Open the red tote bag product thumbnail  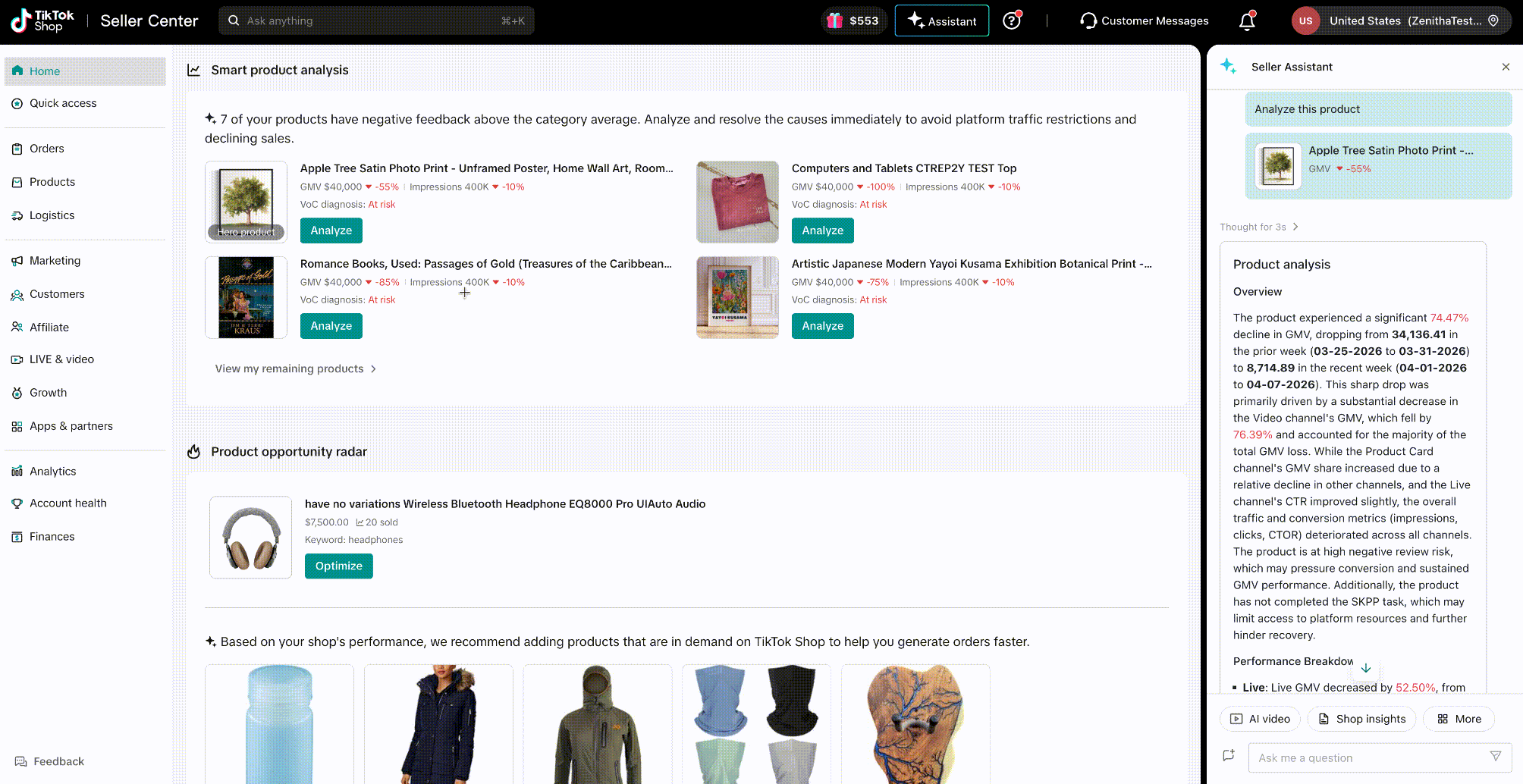click(x=737, y=202)
